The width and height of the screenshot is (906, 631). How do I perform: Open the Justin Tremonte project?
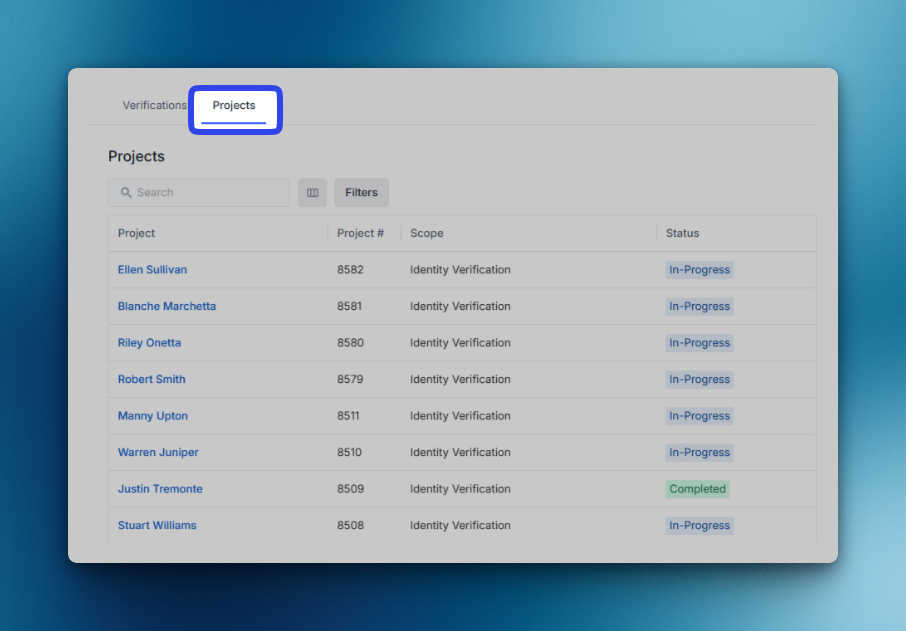pyautogui.click(x=160, y=489)
